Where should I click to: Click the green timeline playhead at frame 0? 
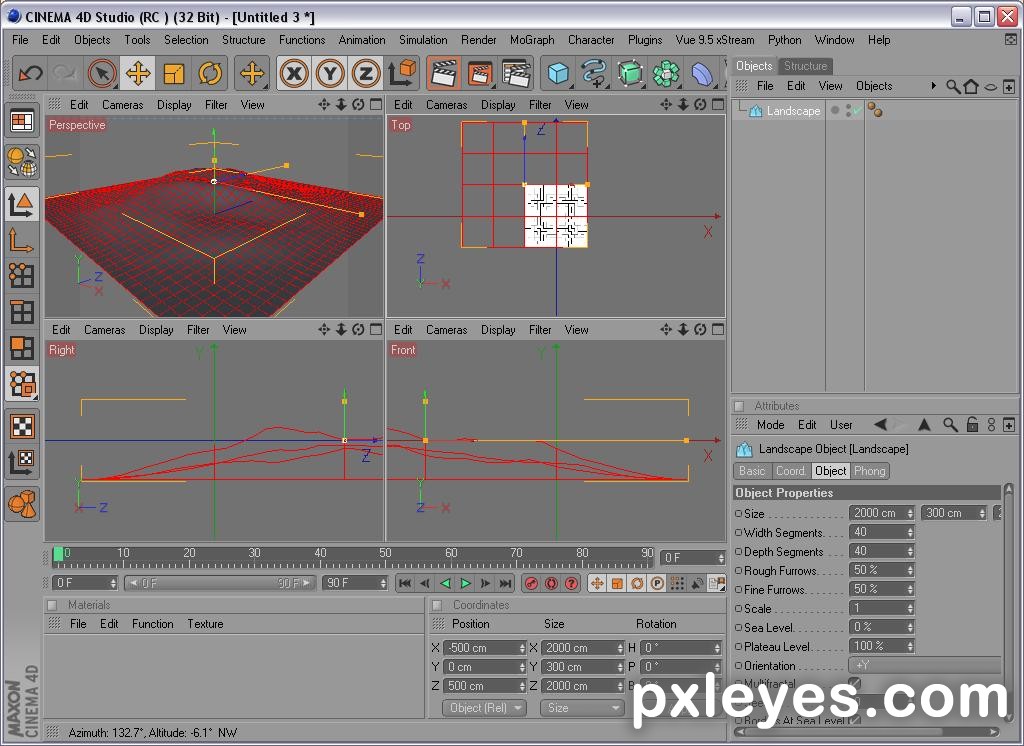tap(58, 554)
